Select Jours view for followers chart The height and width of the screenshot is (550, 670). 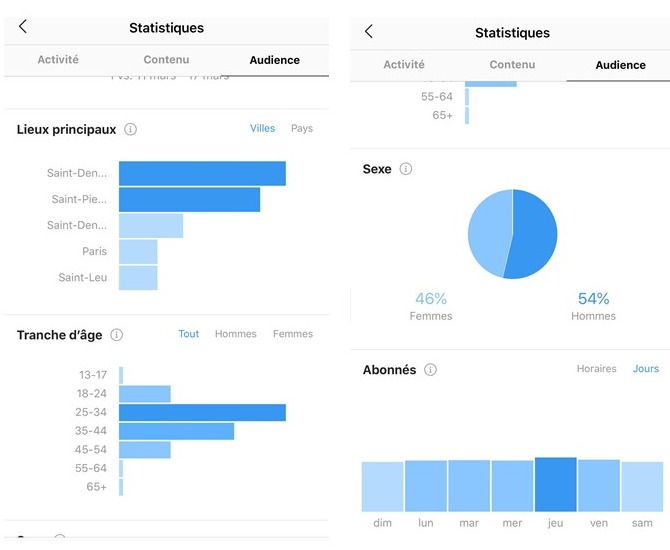[x=646, y=368]
